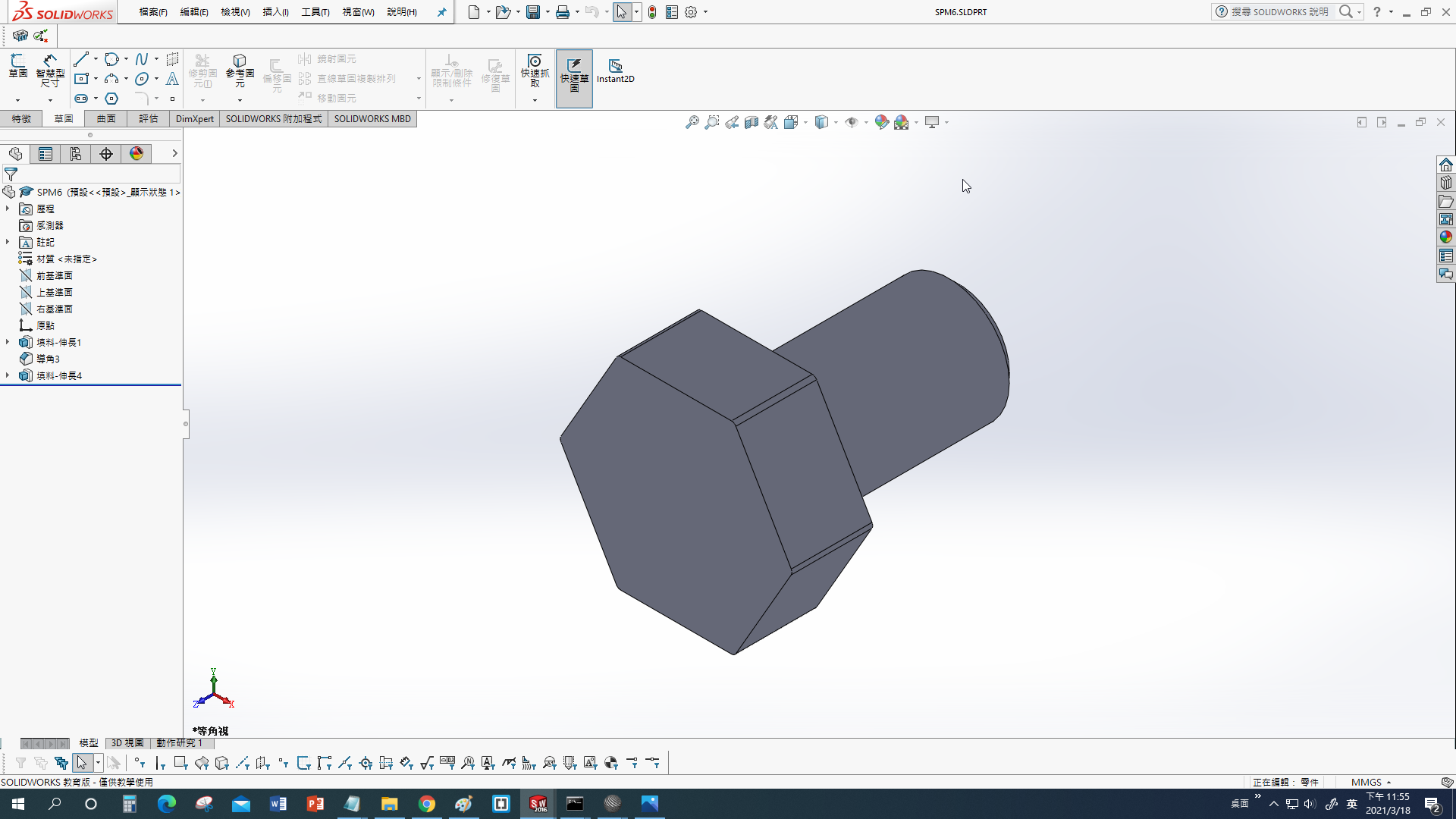The image size is (1456, 819).
Task: Select the Circle sketch tool
Action: (111, 59)
